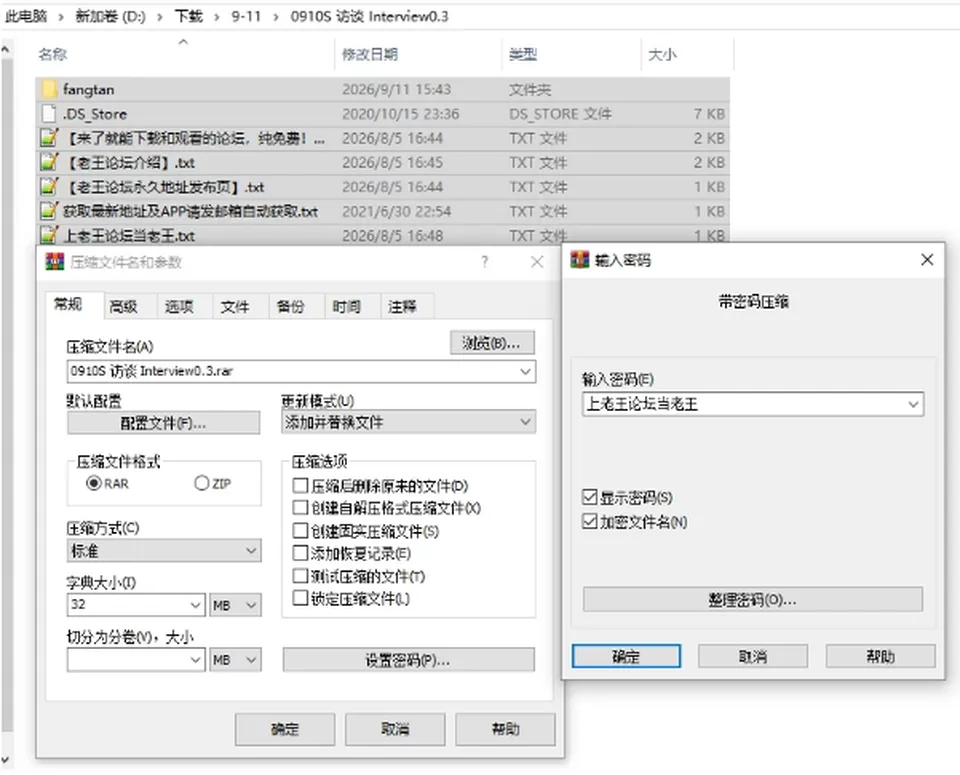Screen dimensions: 960x775
Task: Click 整理密码(O)... button
Action: click(x=752, y=599)
